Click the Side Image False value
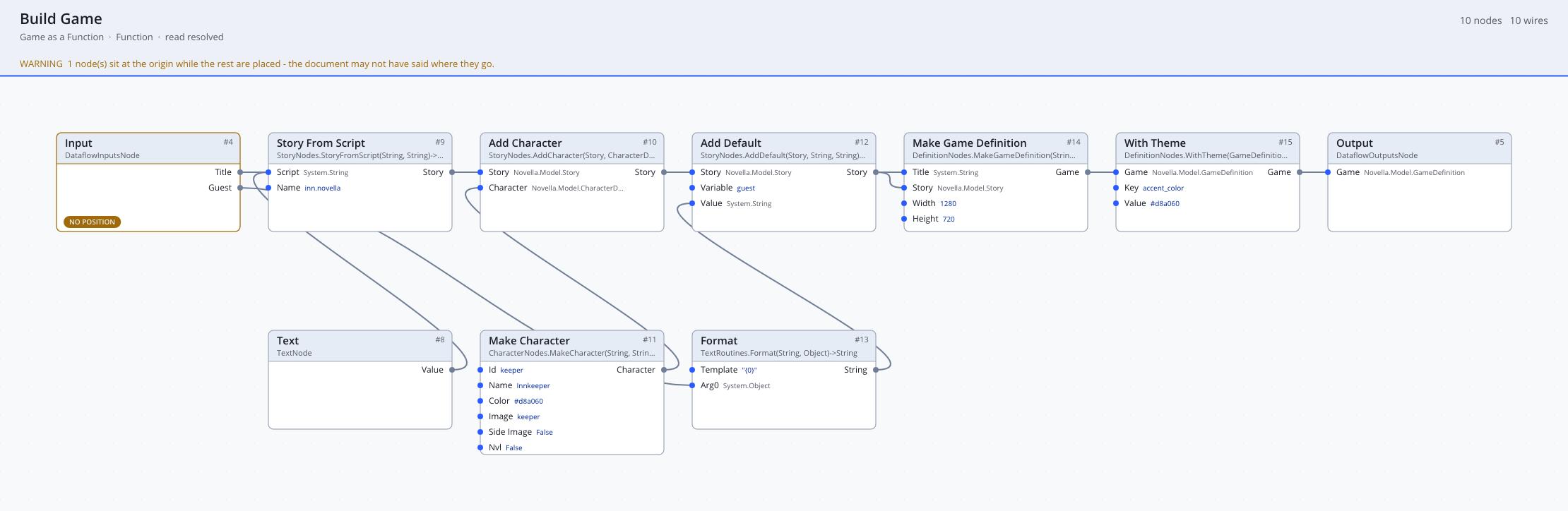1568x511 pixels. point(544,433)
